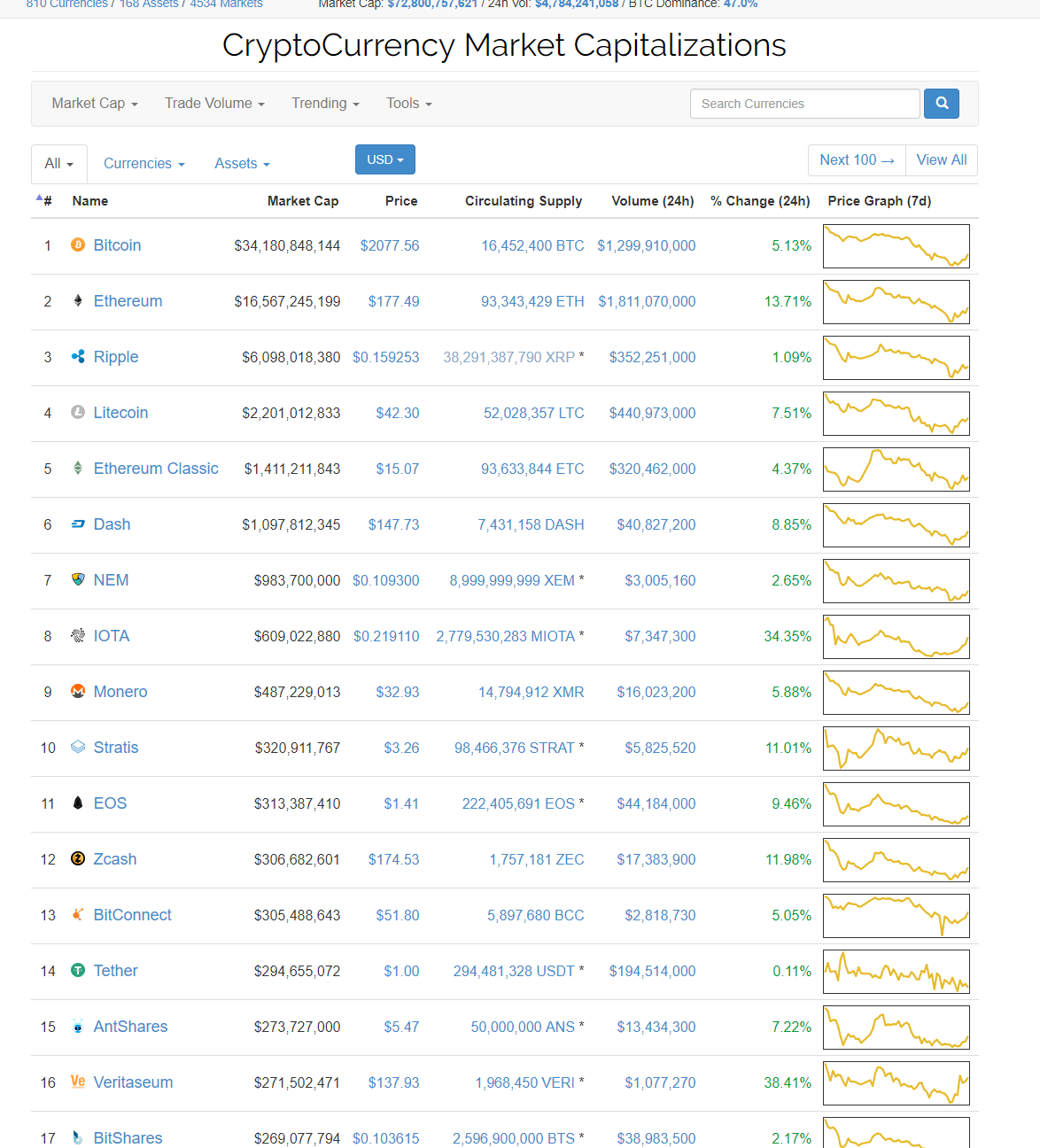Click the Veritaseum logo icon

click(78, 1082)
